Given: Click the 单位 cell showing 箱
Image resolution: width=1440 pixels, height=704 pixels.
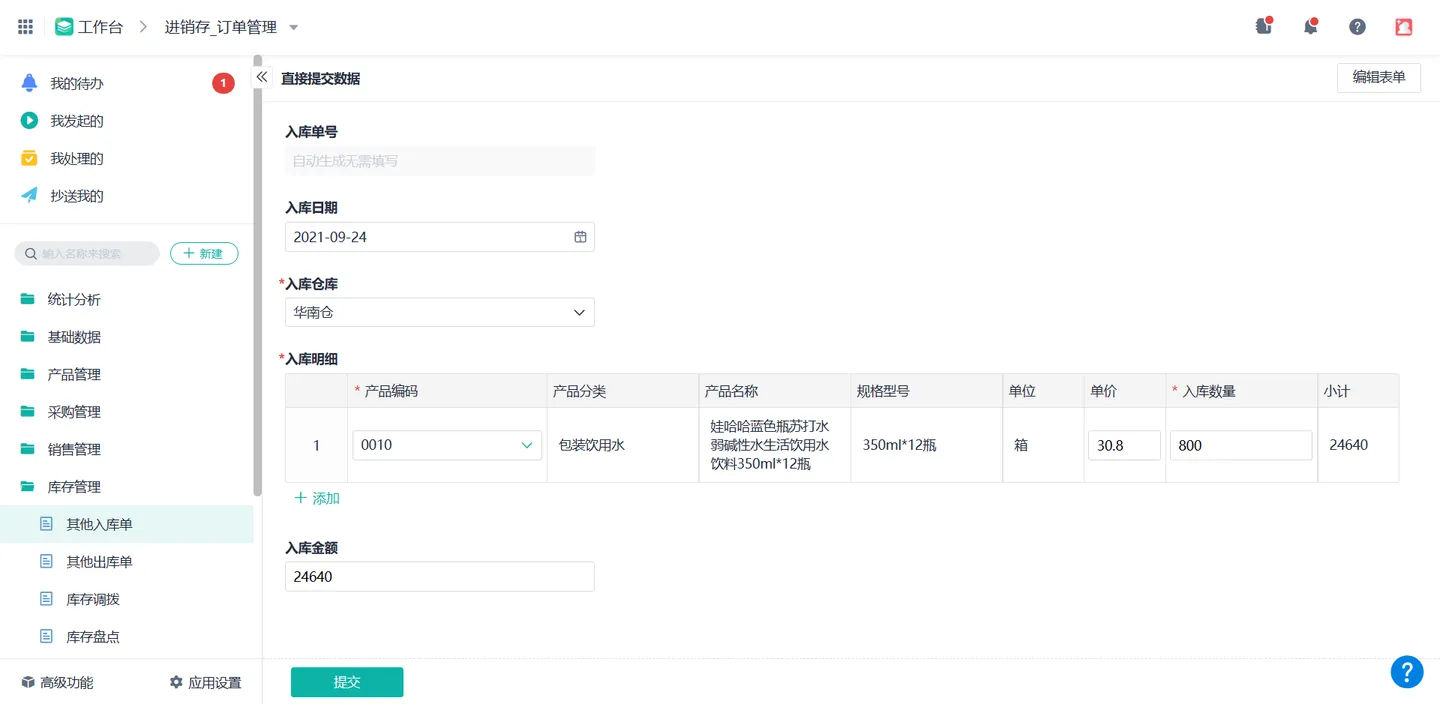Looking at the screenshot, I should tap(1043, 445).
